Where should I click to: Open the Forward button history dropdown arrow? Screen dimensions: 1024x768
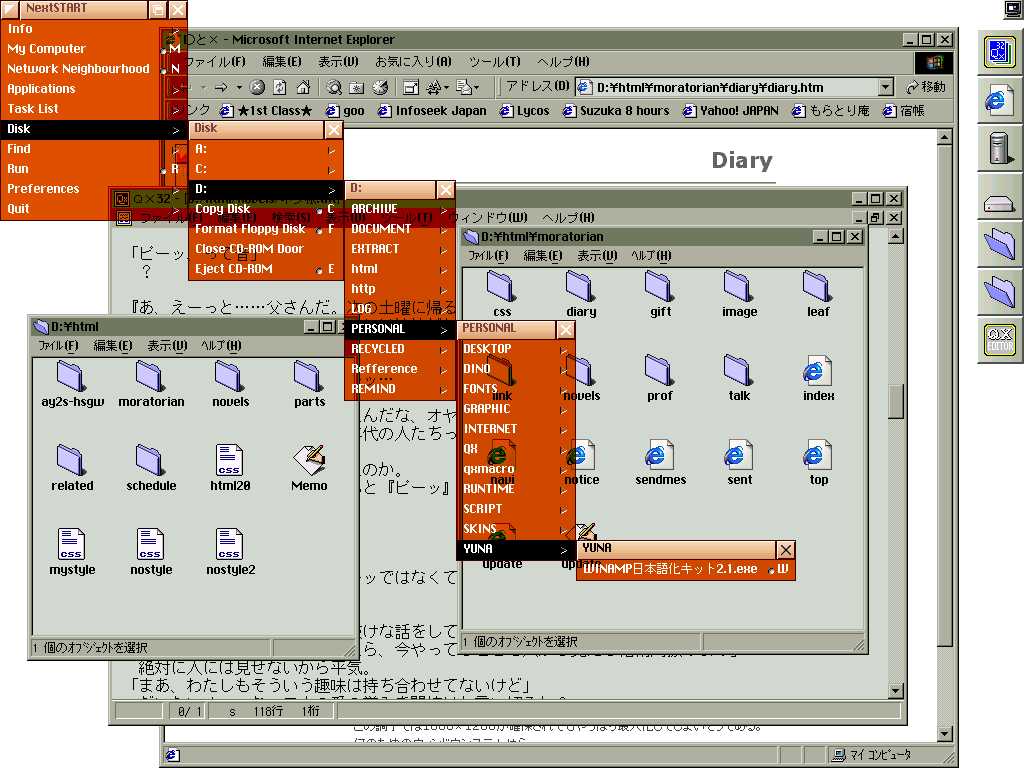click(x=238, y=87)
